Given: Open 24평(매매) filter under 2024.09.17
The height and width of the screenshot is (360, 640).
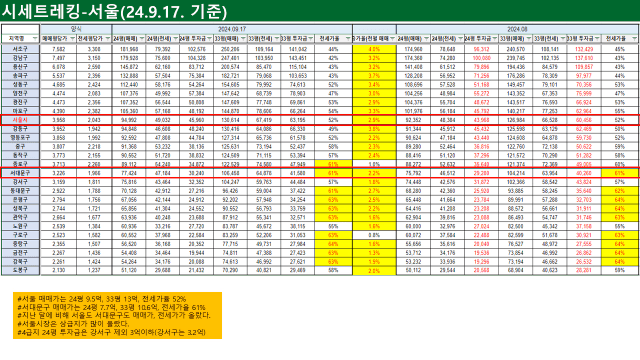Looking at the screenshot, I should click(x=142, y=38).
